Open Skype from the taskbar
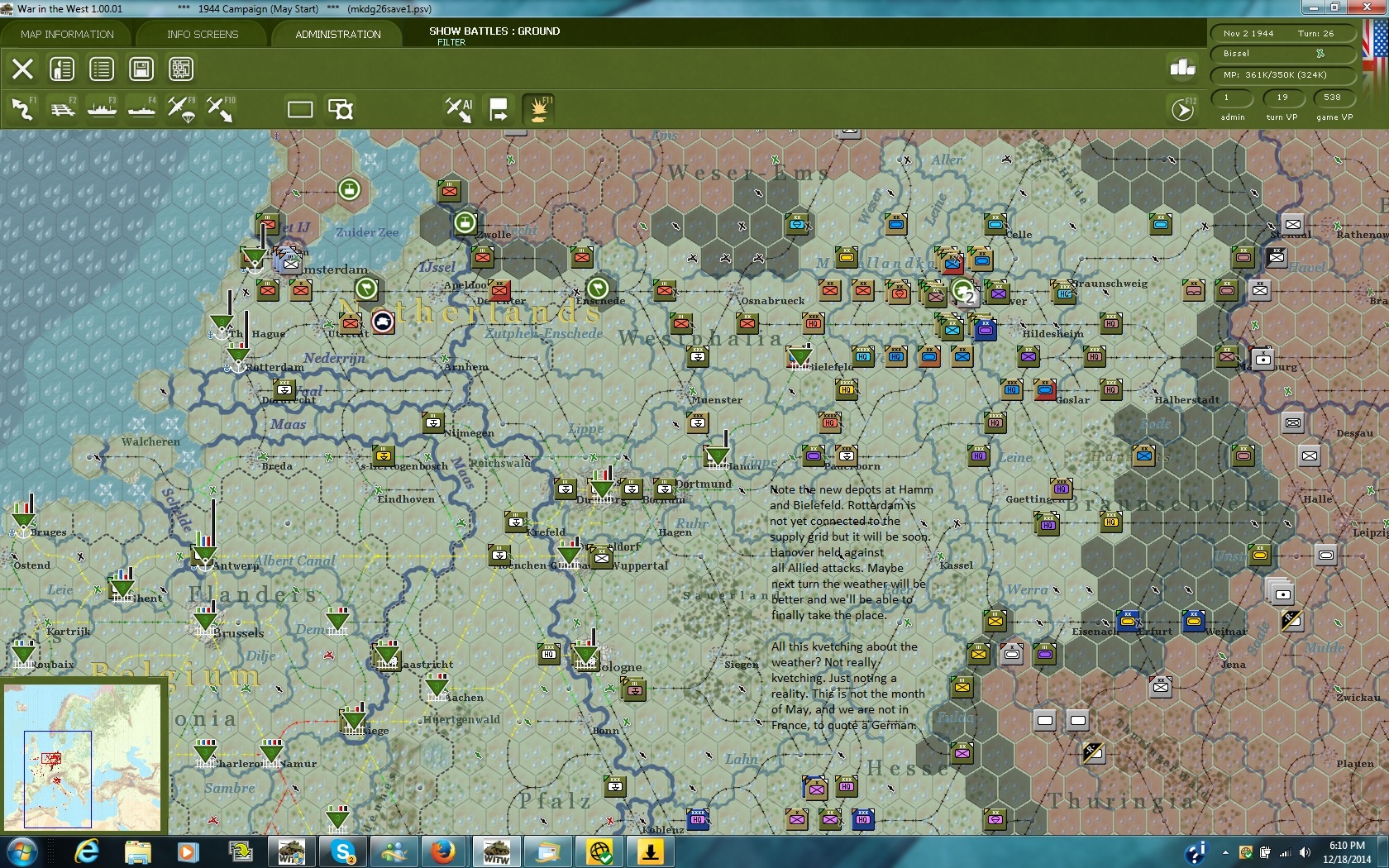Image resolution: width=1389 pixels, height=868 pixels. [x=343, y=851]
